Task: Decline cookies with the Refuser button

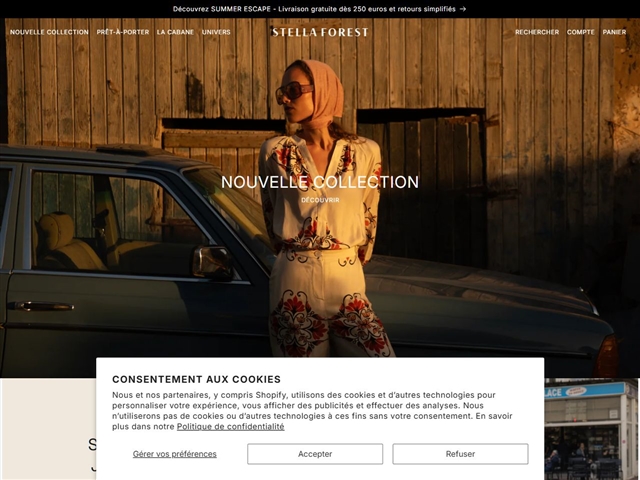Action: click(x=460, y=454)
